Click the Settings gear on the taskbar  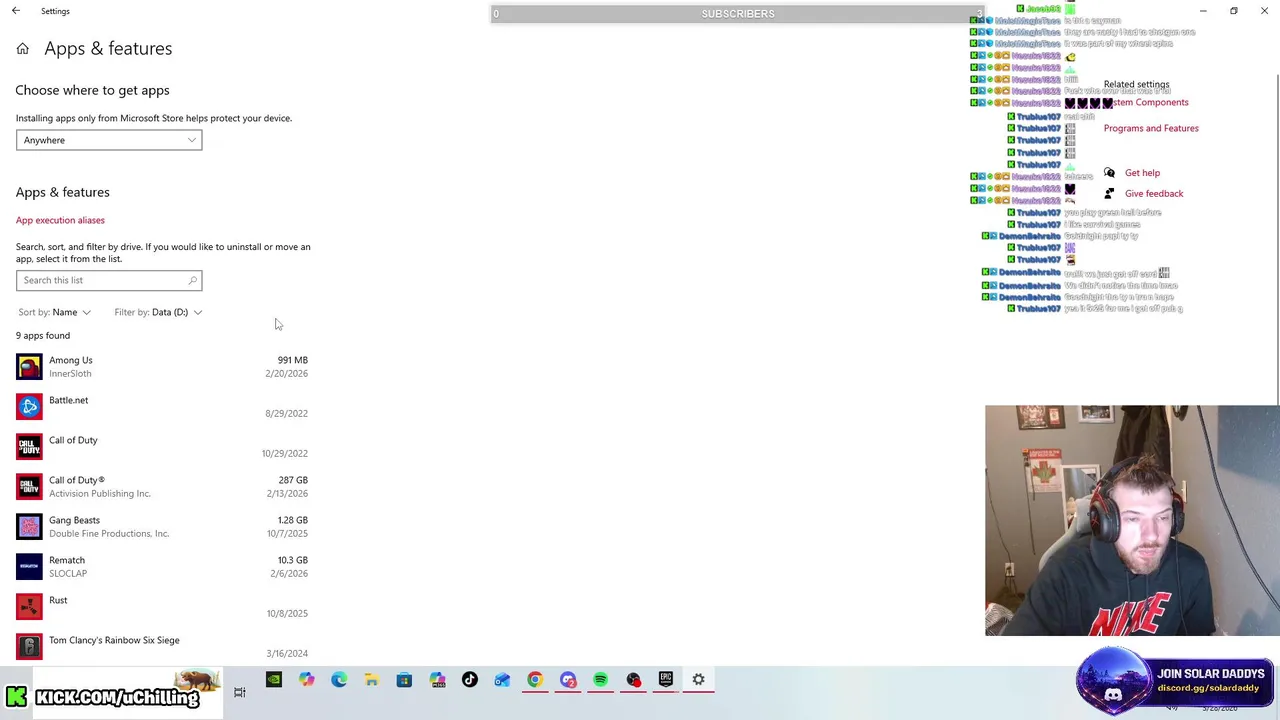698,680
